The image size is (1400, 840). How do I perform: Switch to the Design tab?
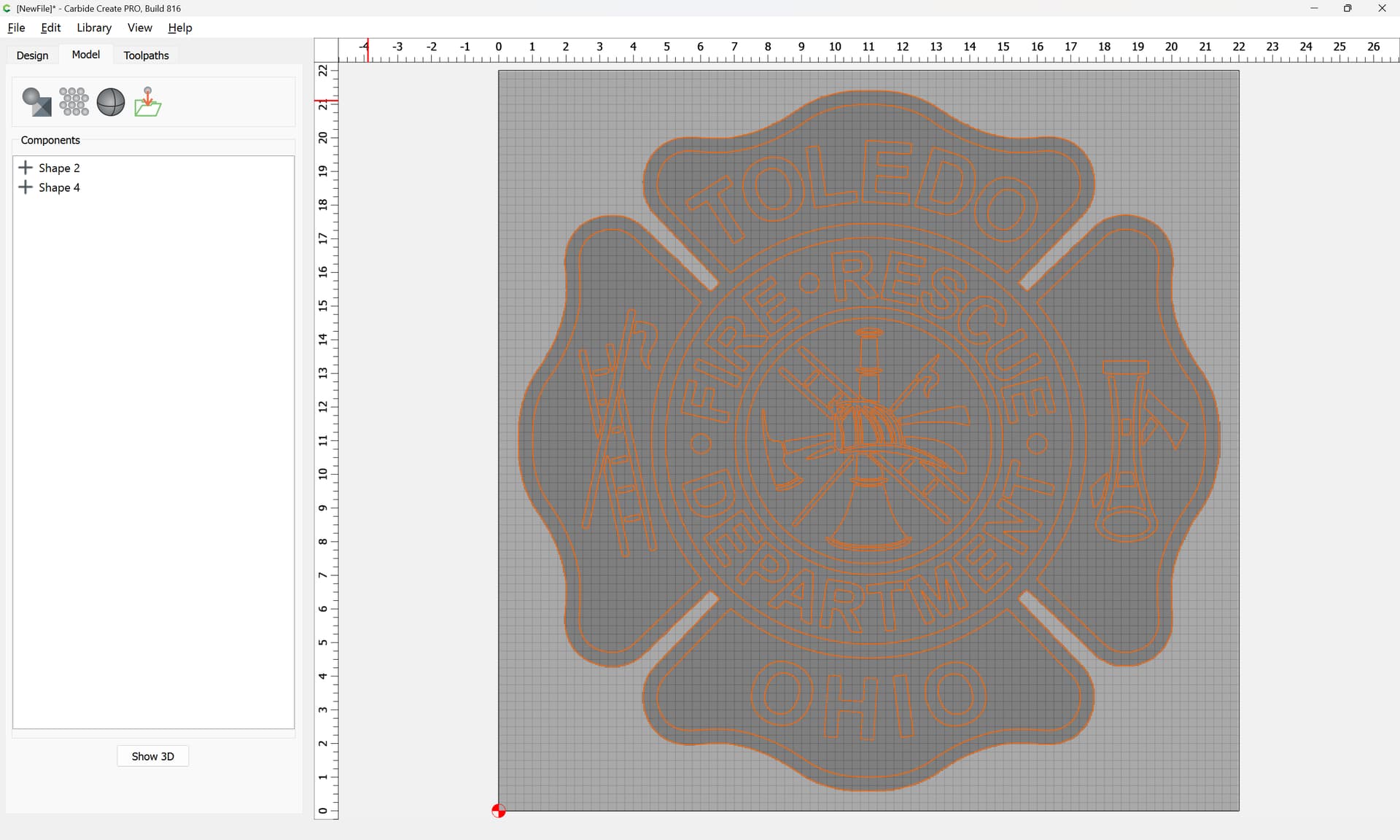pyautogui.click(x=32, y=55)
